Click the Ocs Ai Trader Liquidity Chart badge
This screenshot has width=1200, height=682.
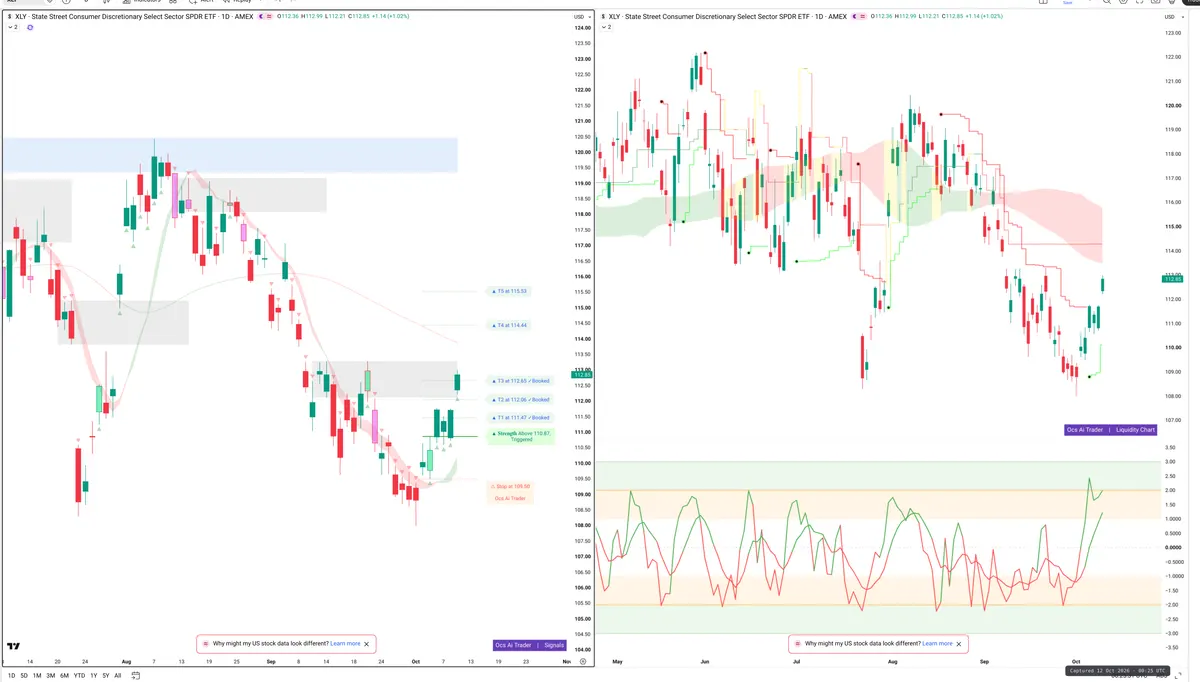click(1111, 429)
